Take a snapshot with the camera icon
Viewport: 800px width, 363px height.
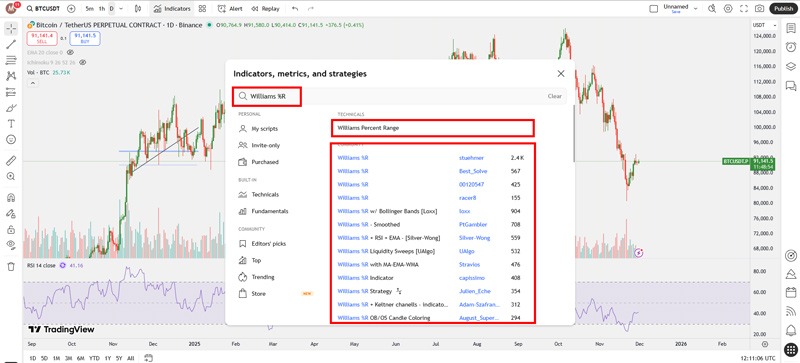coord(760,9)
